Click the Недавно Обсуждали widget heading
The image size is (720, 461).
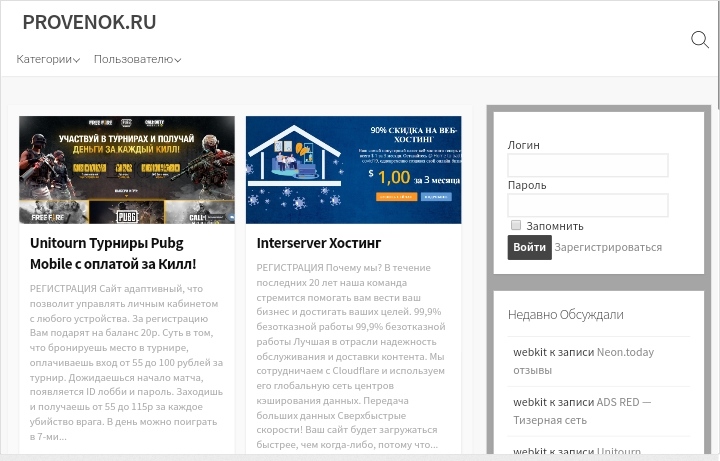click(565, 314)
